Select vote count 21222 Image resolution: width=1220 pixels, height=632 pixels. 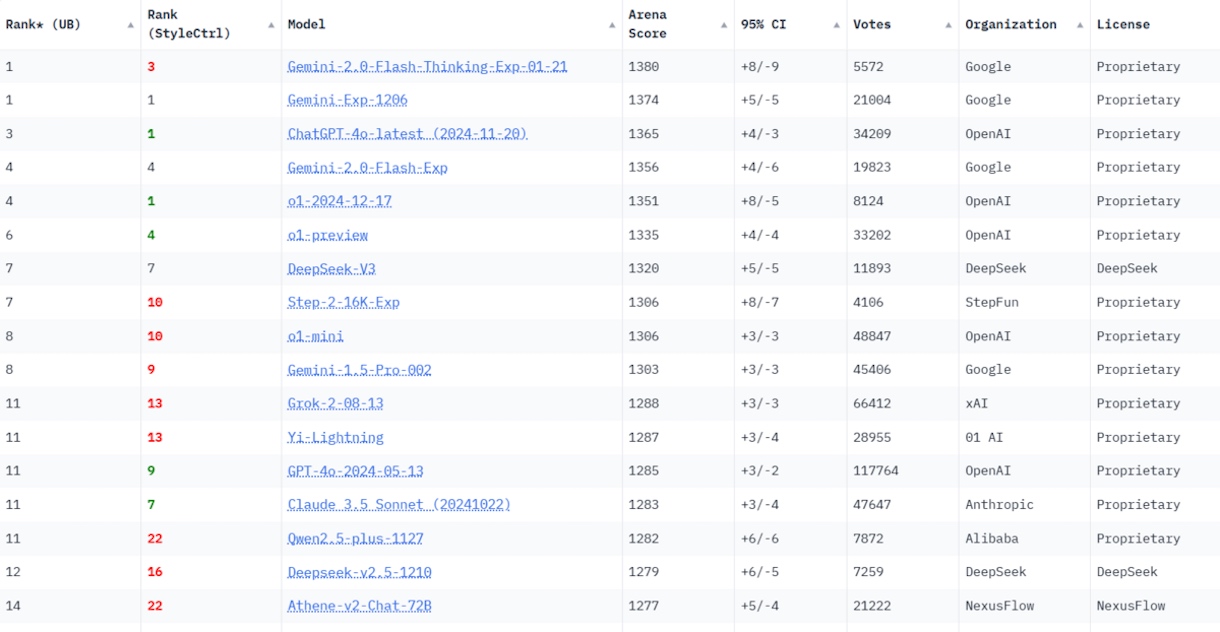tap(872, 606)
